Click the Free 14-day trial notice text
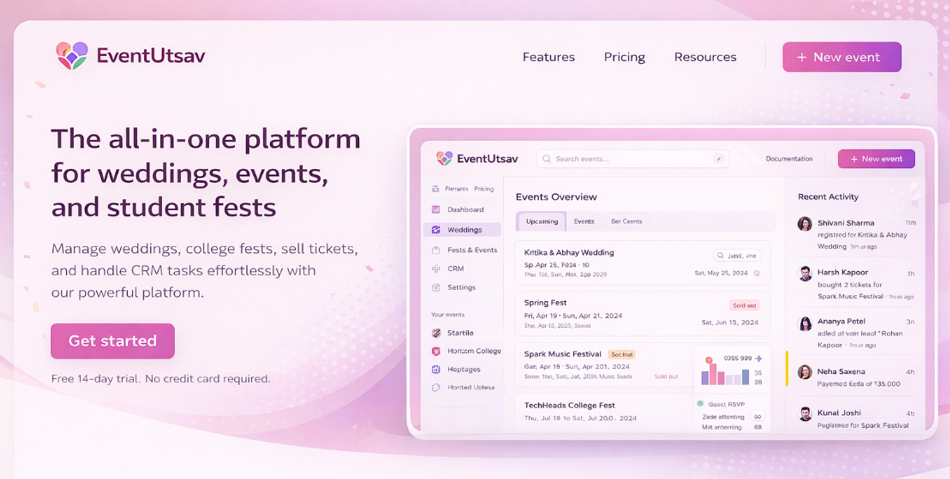950x479 pixels. tap(161, 379)
